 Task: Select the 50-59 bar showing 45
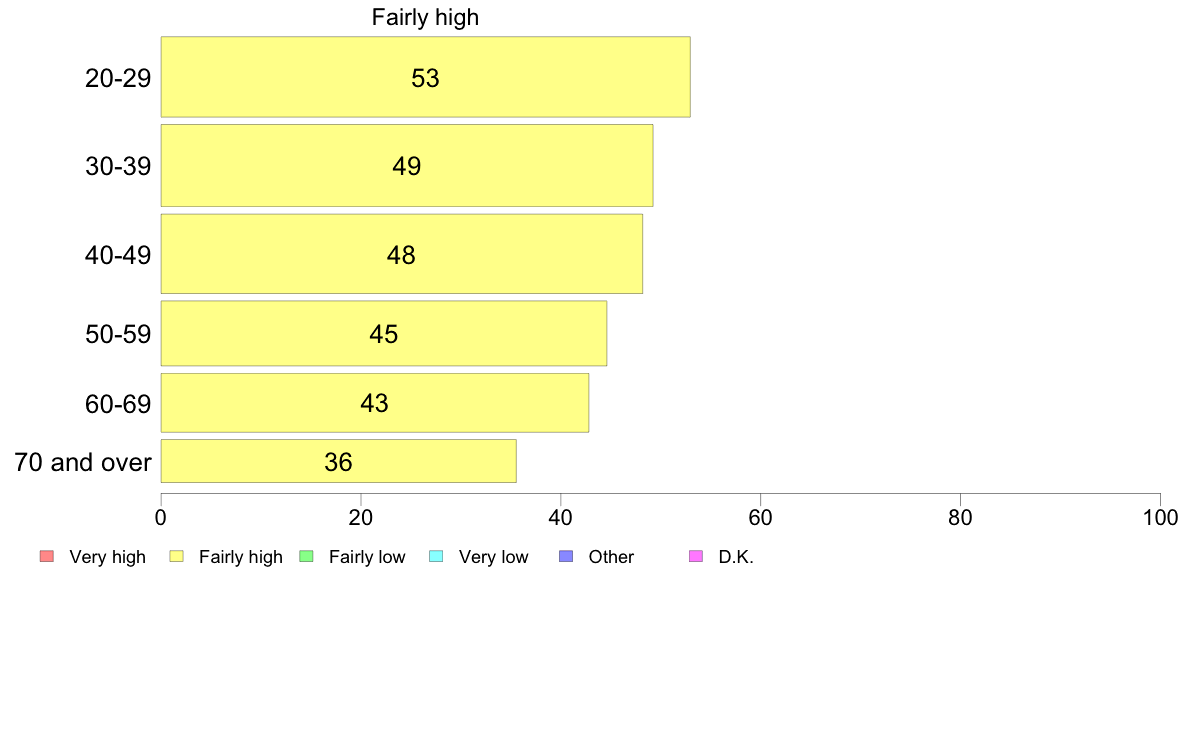(x=383, y=334)
